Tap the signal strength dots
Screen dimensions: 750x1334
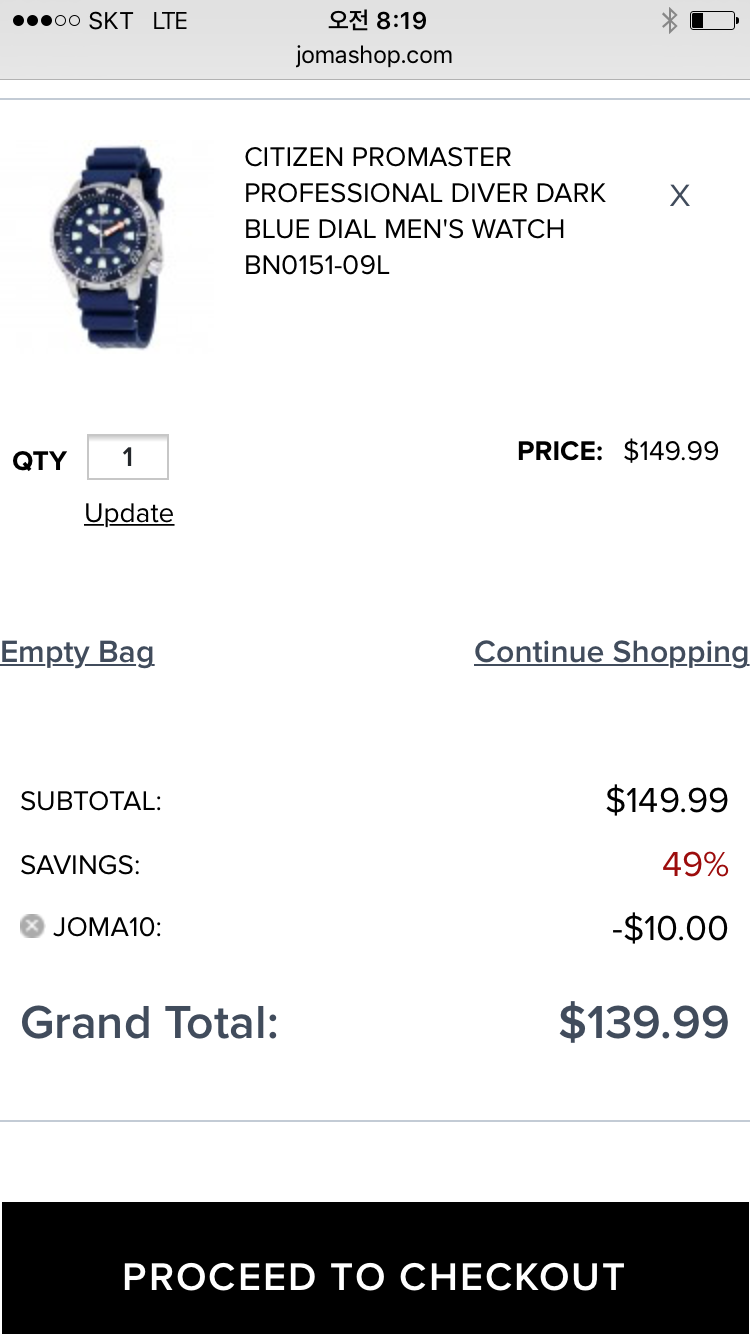click(x=45, y=21)
